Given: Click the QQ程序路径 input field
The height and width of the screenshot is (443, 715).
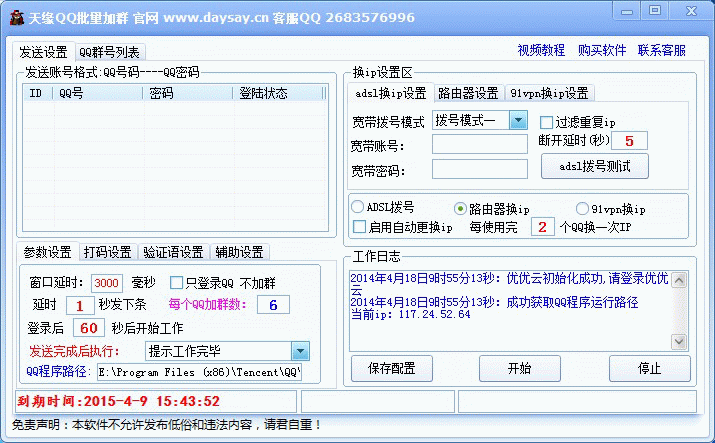Looking at the screenshot, I should pyautogui.click(x=199, y=372).
